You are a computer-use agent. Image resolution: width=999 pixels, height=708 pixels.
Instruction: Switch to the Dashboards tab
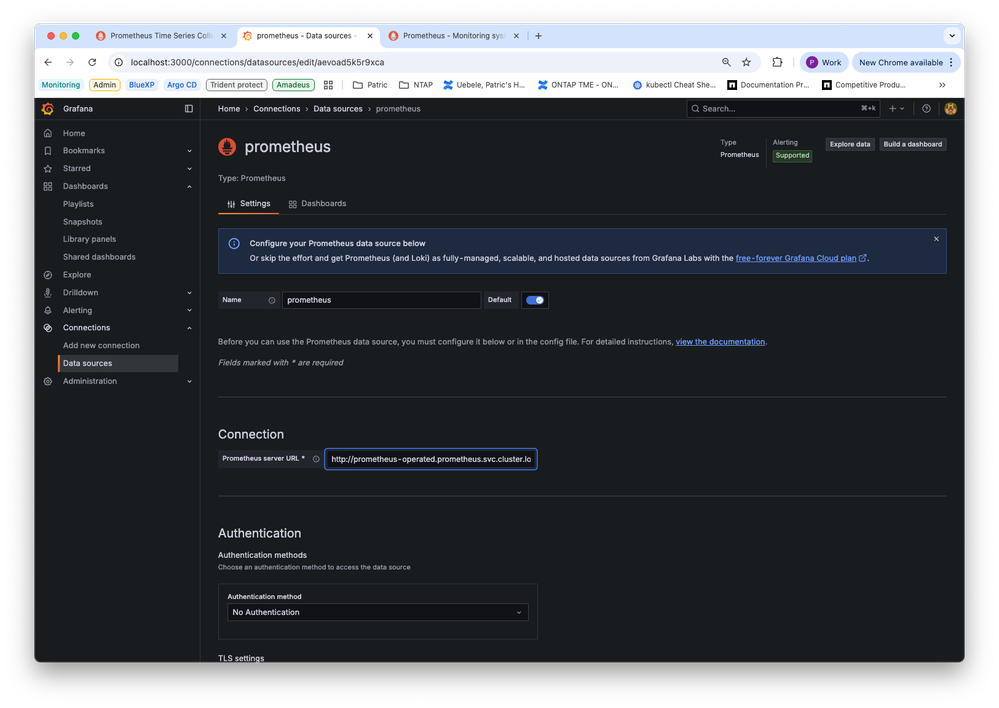317,204
